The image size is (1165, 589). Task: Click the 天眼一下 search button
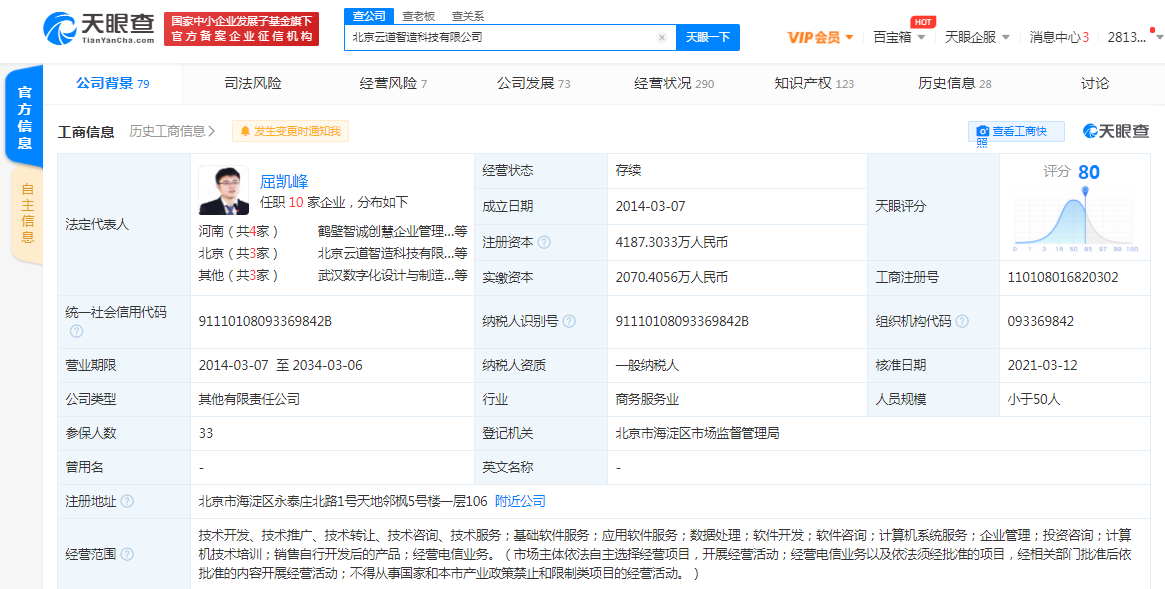707,37
